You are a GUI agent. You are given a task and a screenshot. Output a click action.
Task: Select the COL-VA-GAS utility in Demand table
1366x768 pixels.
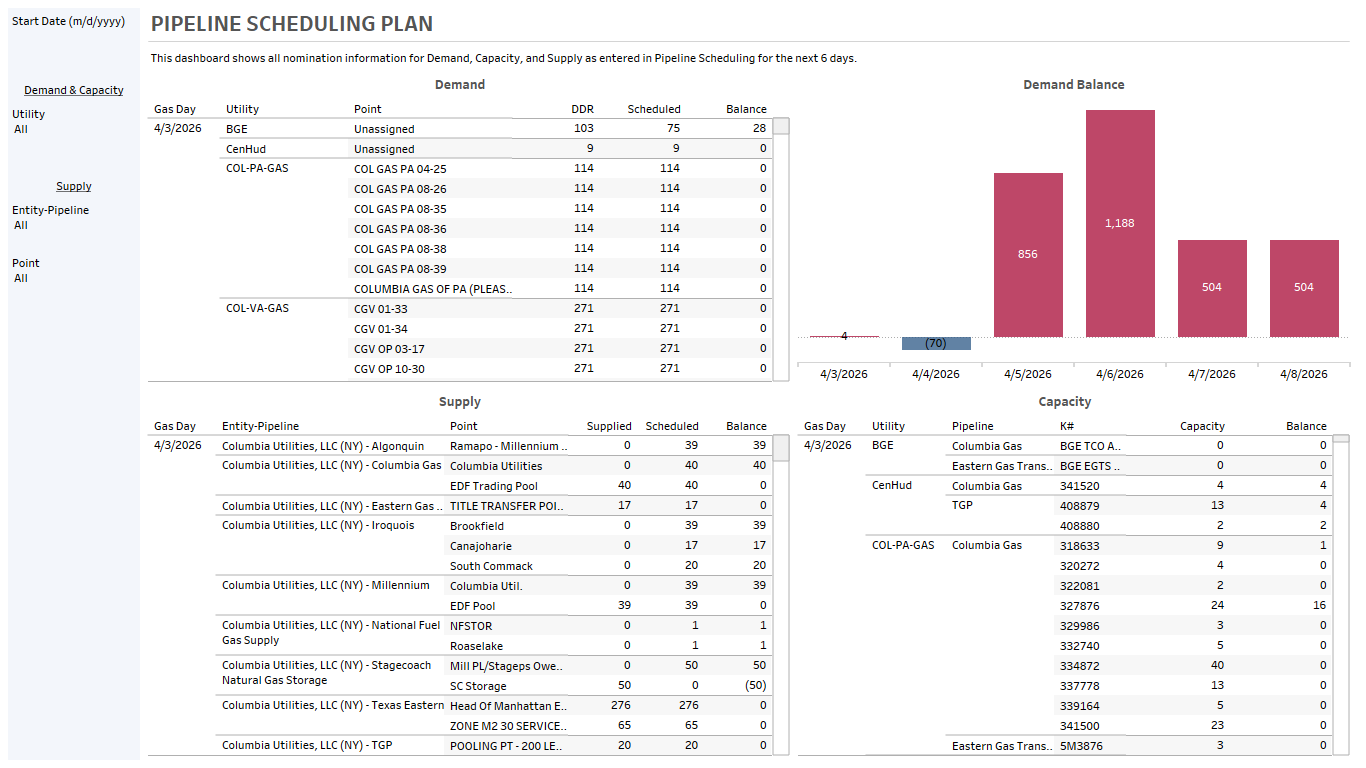coord(257,308)
